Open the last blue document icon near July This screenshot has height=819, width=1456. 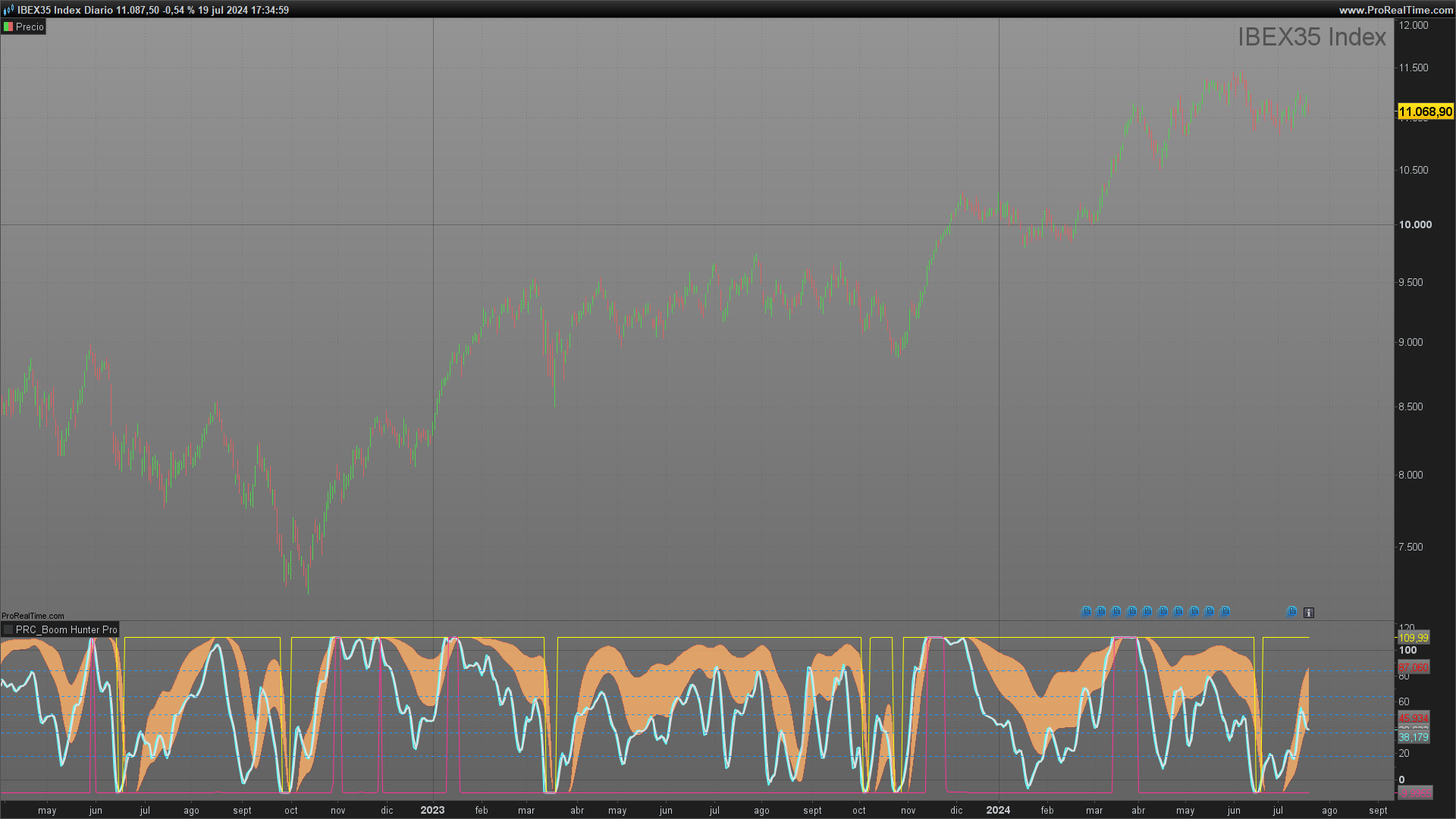[x=1291, y=612]
